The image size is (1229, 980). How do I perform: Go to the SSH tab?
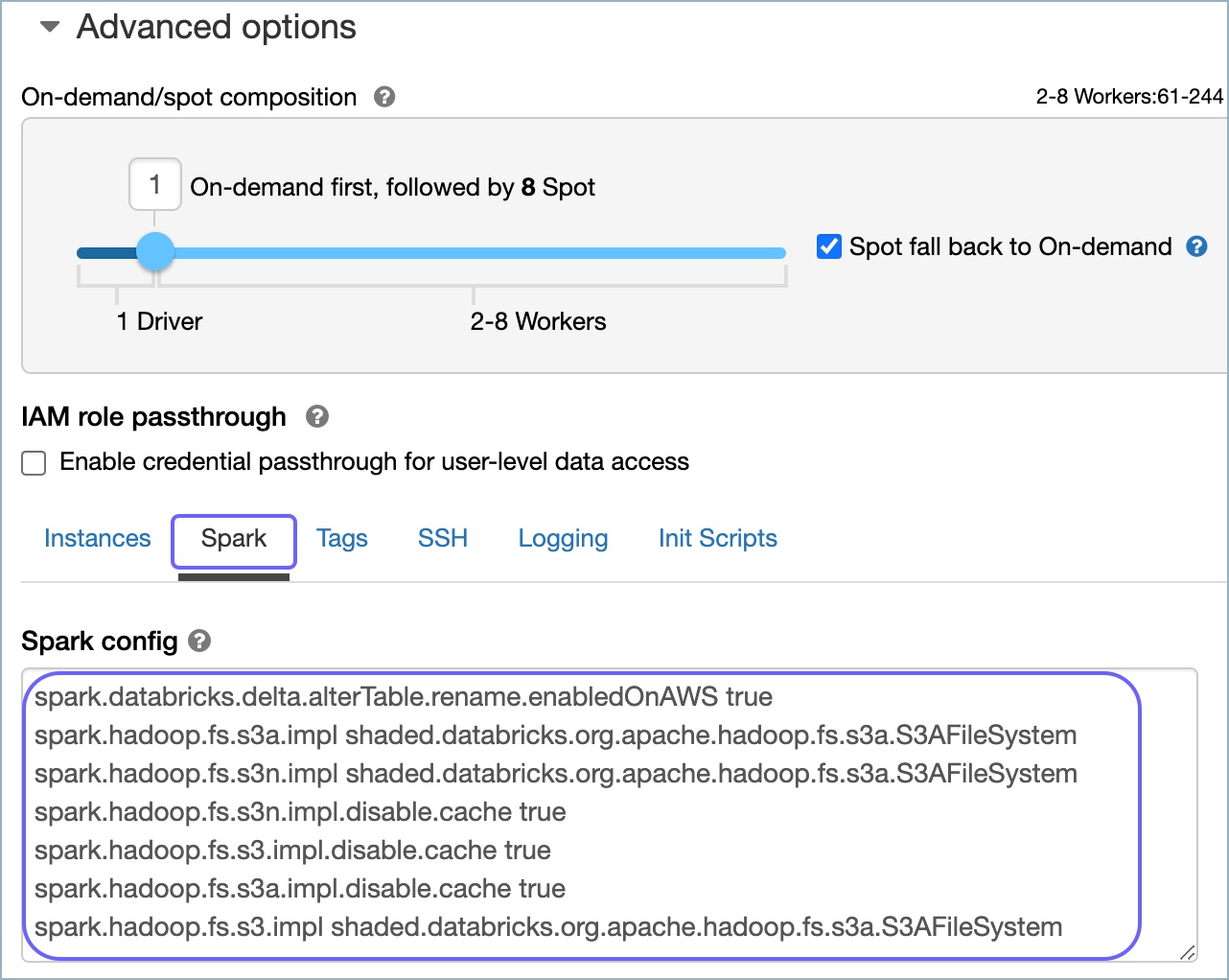tap(443, 538)
